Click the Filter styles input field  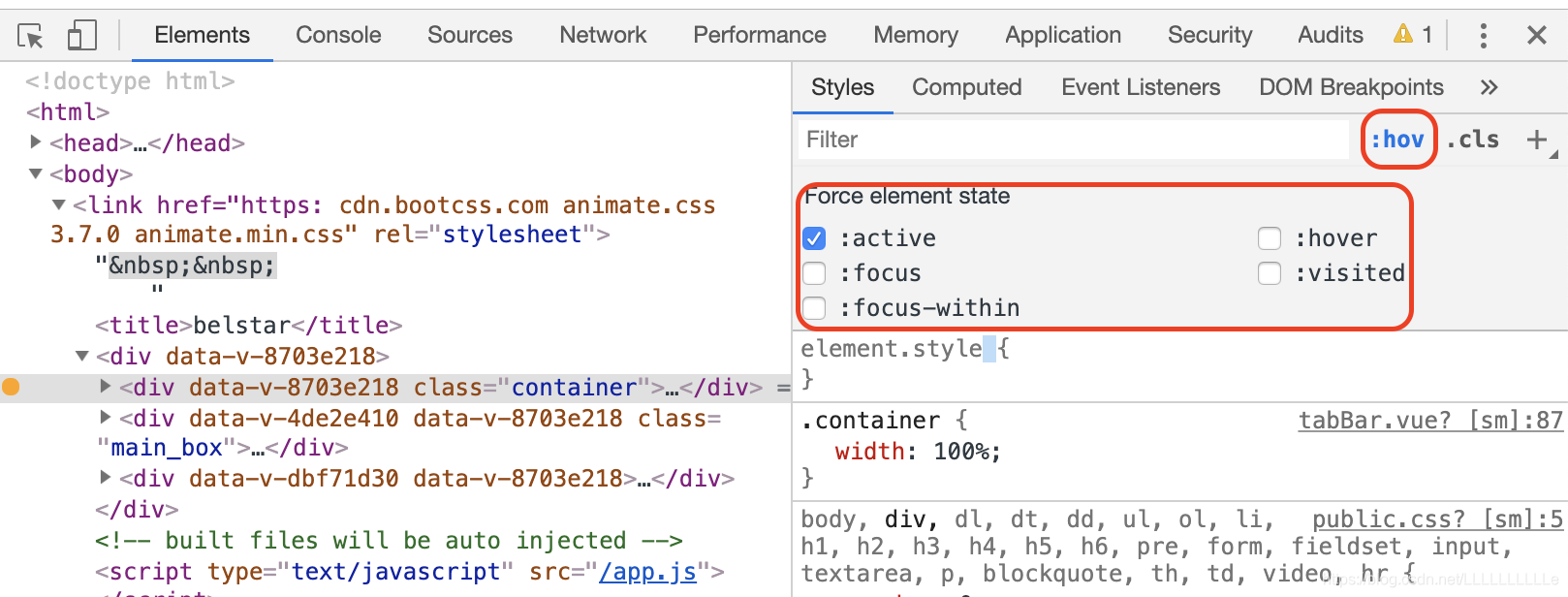tap(1074, 140)
